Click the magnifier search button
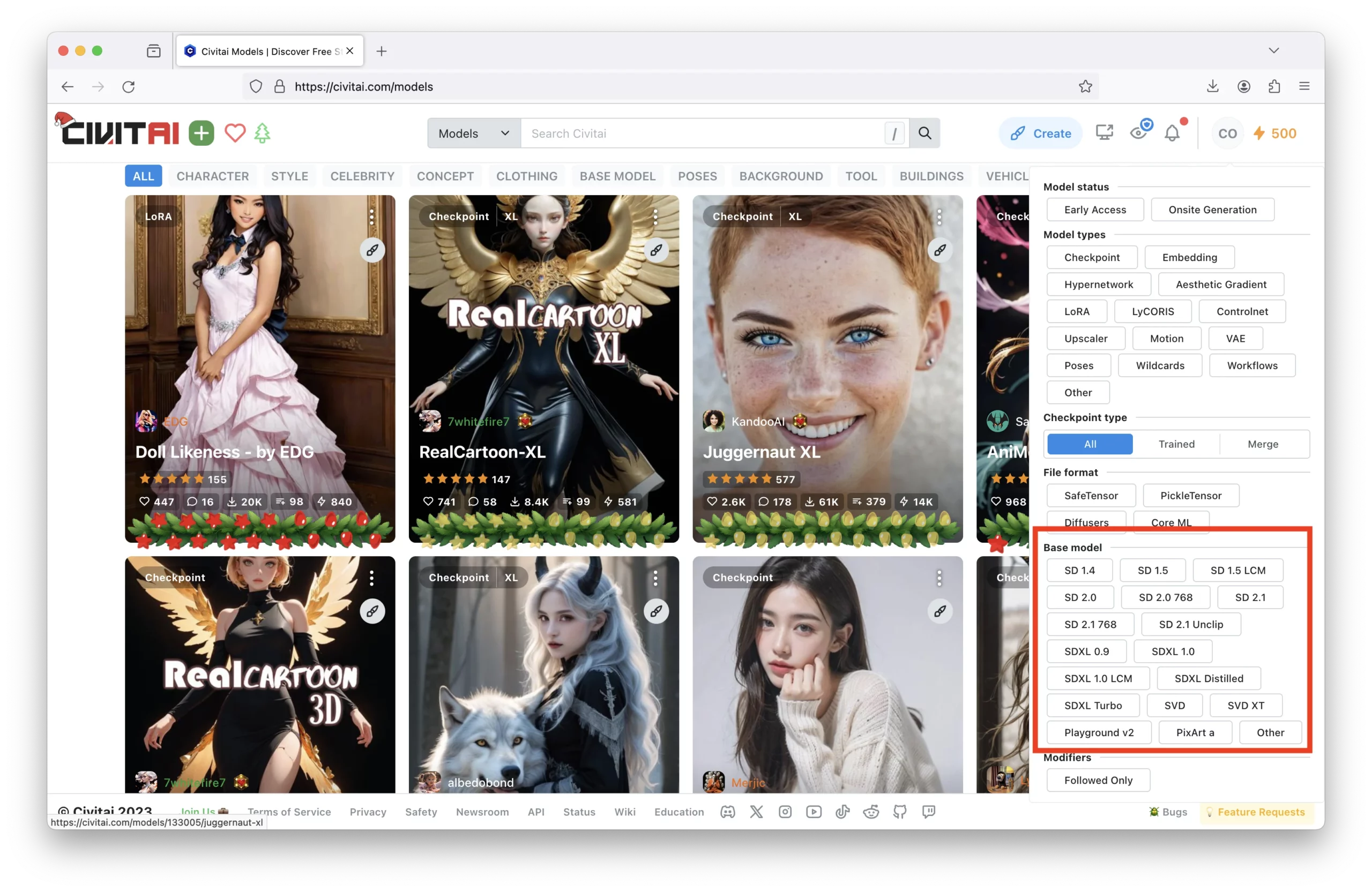 pyautogui.click(x=924, y=133)
